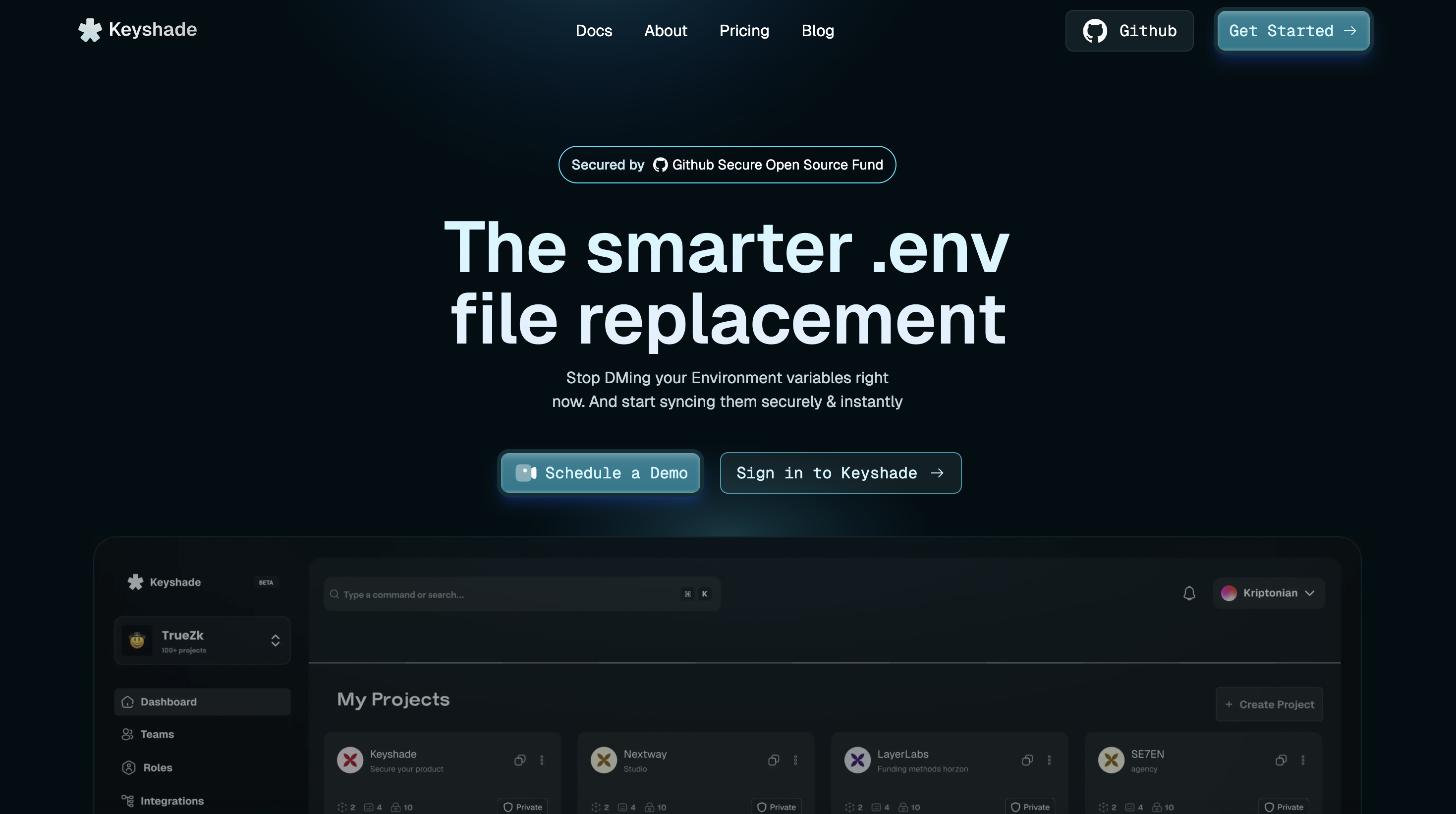Click the Nextway project icon

click(604, 760)
